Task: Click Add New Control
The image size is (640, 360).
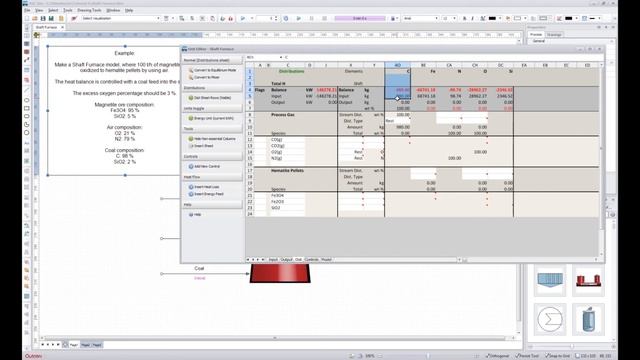Action: (204, 167)
